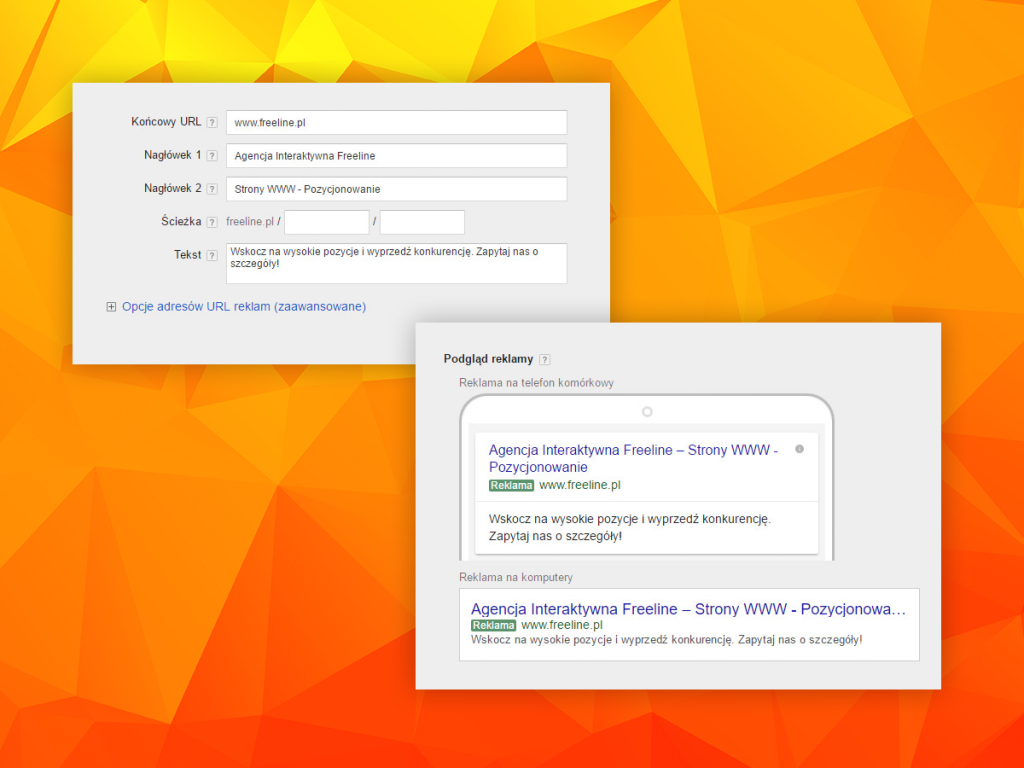Focus the Końcowy URL input field
Image resolution: width=1024 pixels, height=768 pixels.
396,122
